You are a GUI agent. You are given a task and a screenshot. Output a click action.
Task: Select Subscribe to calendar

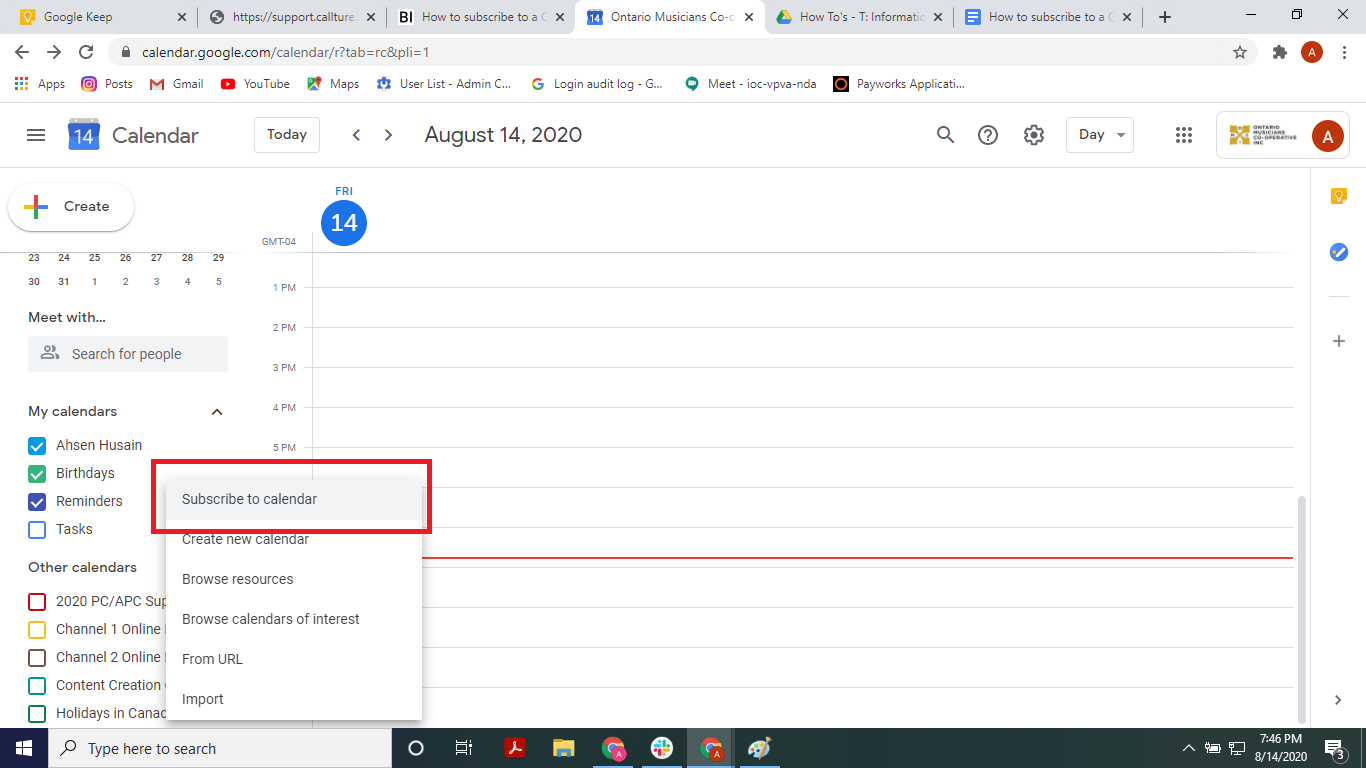[294, 499]
